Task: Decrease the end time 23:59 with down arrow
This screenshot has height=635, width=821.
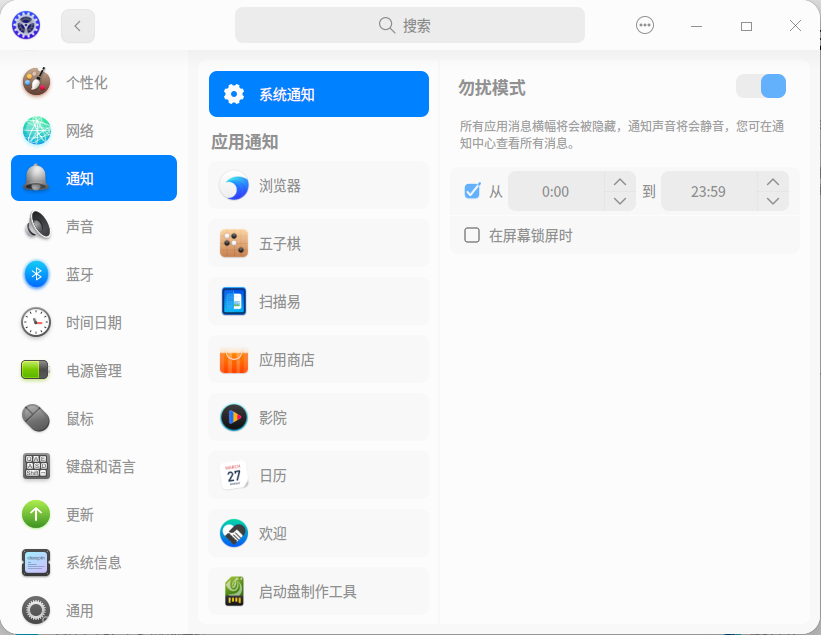Action: (x=773, y=201)
